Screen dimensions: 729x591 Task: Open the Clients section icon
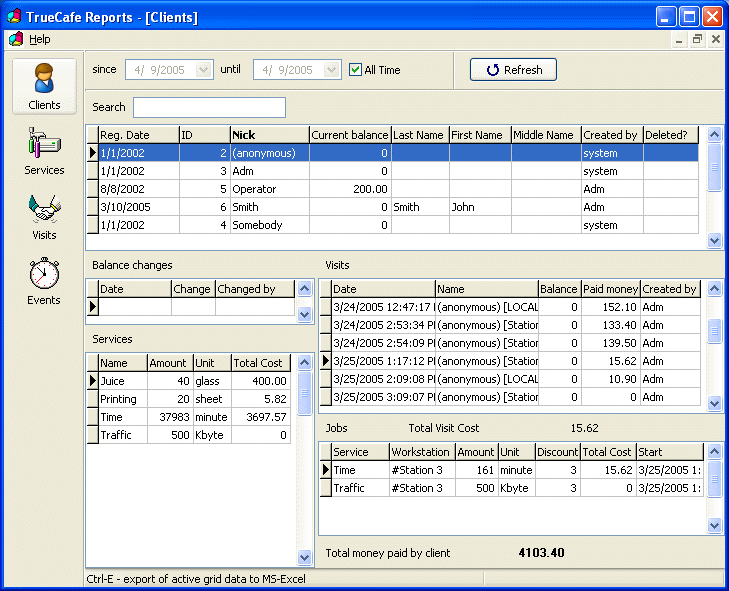(44, 80)
